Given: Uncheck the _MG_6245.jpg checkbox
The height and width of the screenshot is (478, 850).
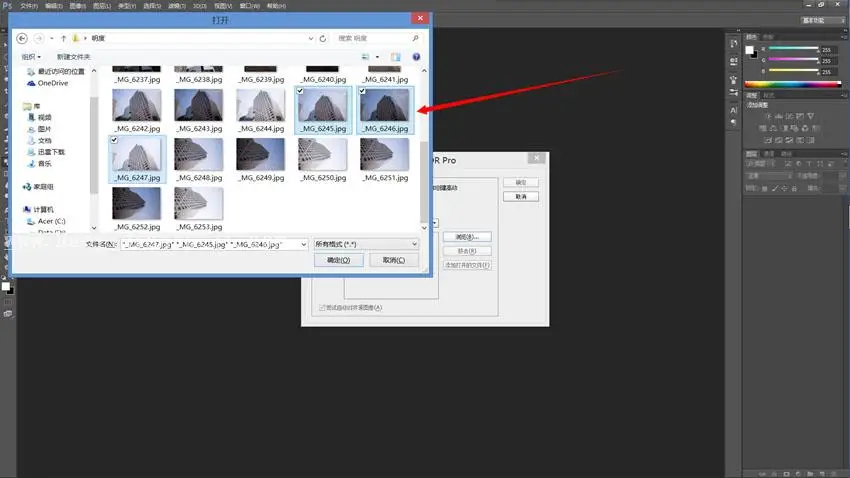Looking at the screenshot, I should pos(300,91).
